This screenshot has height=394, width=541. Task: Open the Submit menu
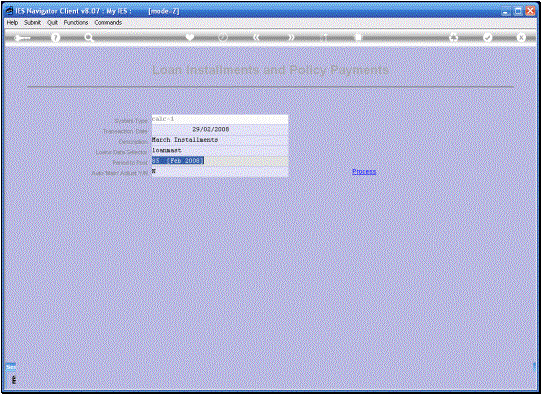(x=32, y=22)
